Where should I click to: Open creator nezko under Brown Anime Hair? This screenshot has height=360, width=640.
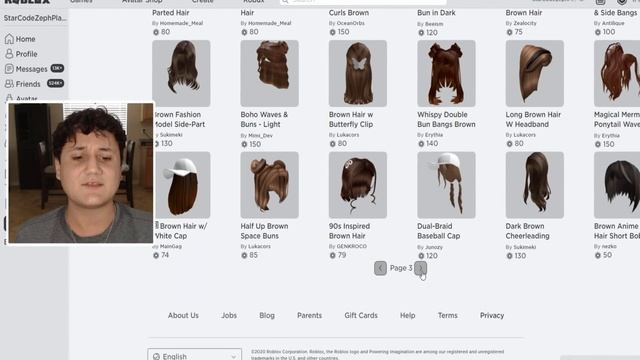(x=609, y=247)
